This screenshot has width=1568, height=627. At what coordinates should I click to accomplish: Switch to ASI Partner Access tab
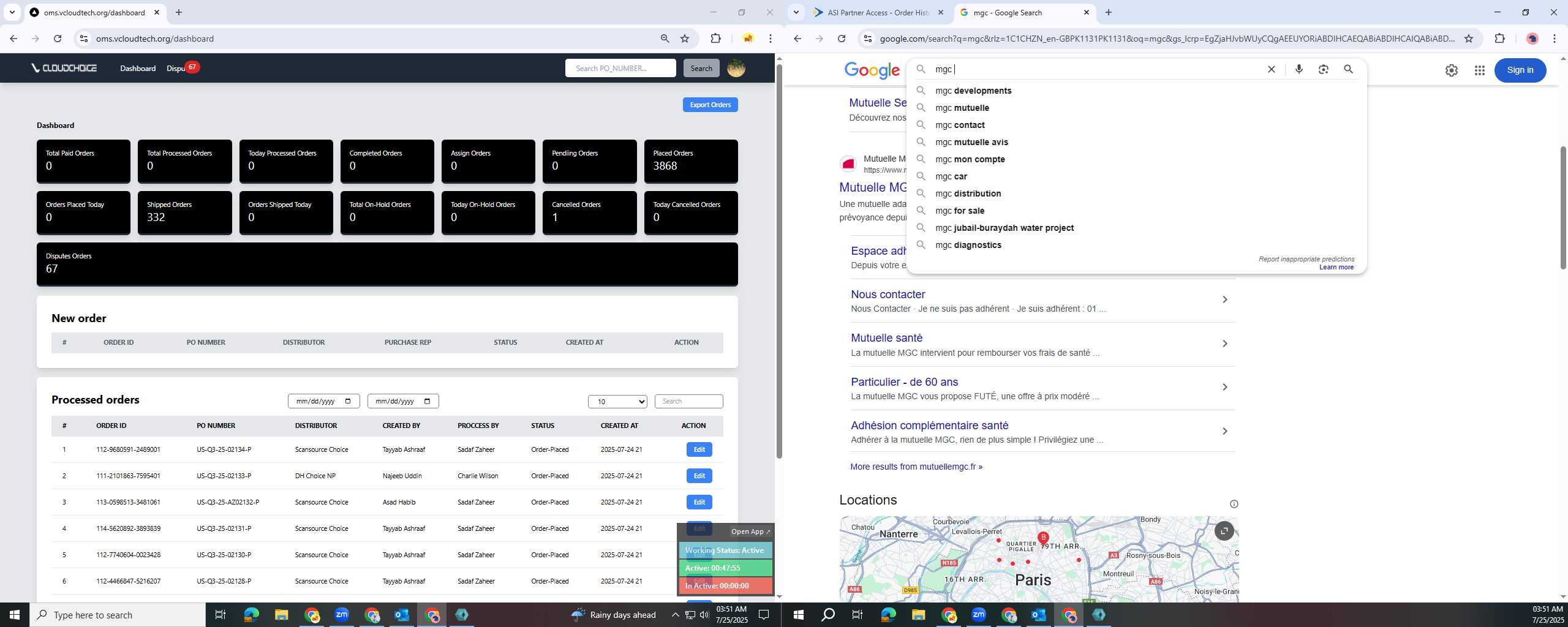[878, 12]
